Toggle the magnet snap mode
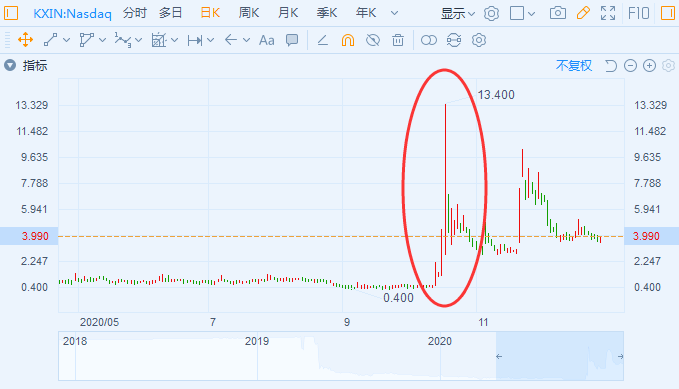This screenshot has height=389, width=679. click(348, 40)
